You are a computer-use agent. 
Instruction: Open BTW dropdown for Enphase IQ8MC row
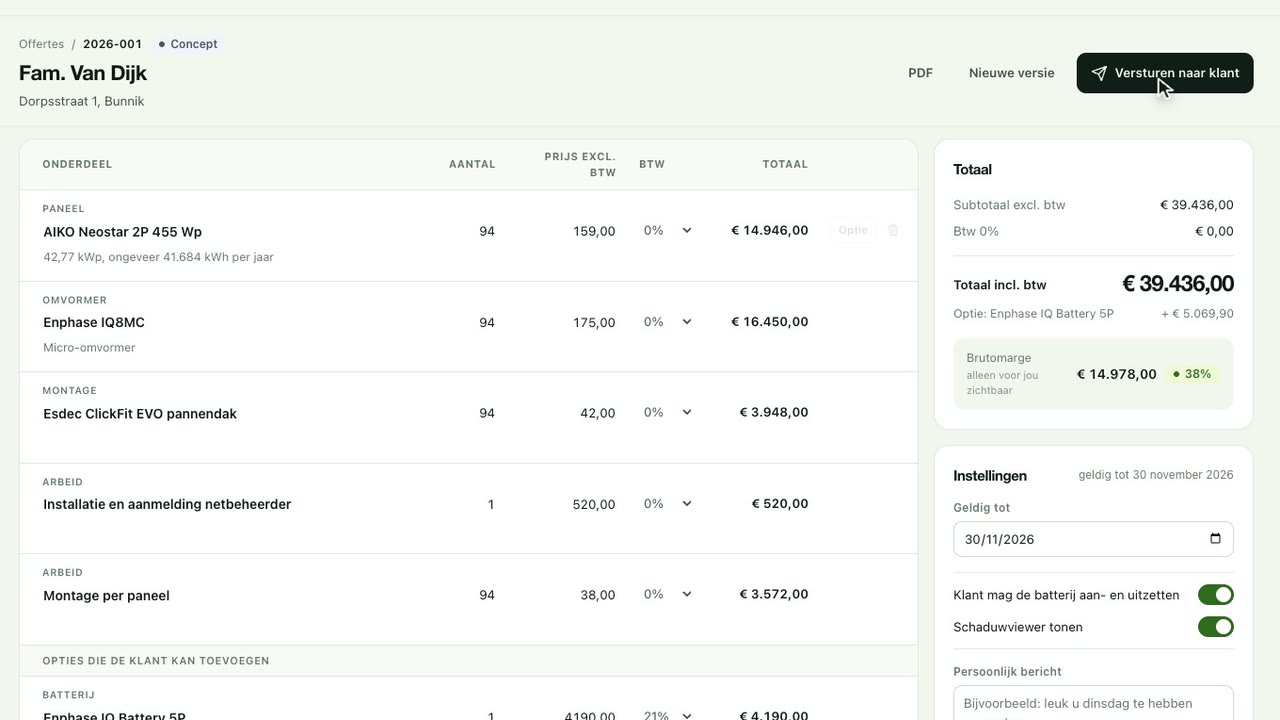click(x=667, y=322)
